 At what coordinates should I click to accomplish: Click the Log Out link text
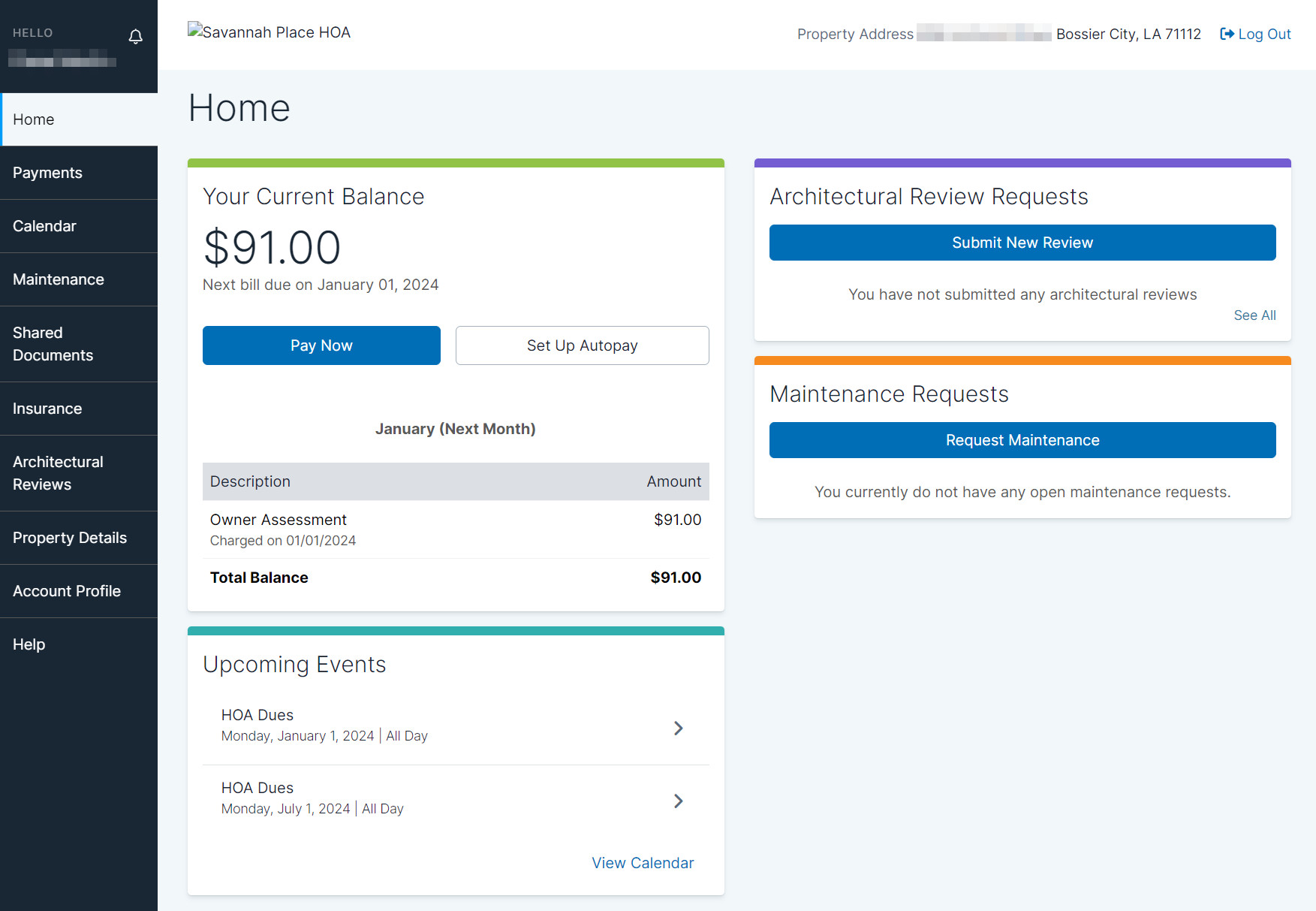coord(1264,34)
